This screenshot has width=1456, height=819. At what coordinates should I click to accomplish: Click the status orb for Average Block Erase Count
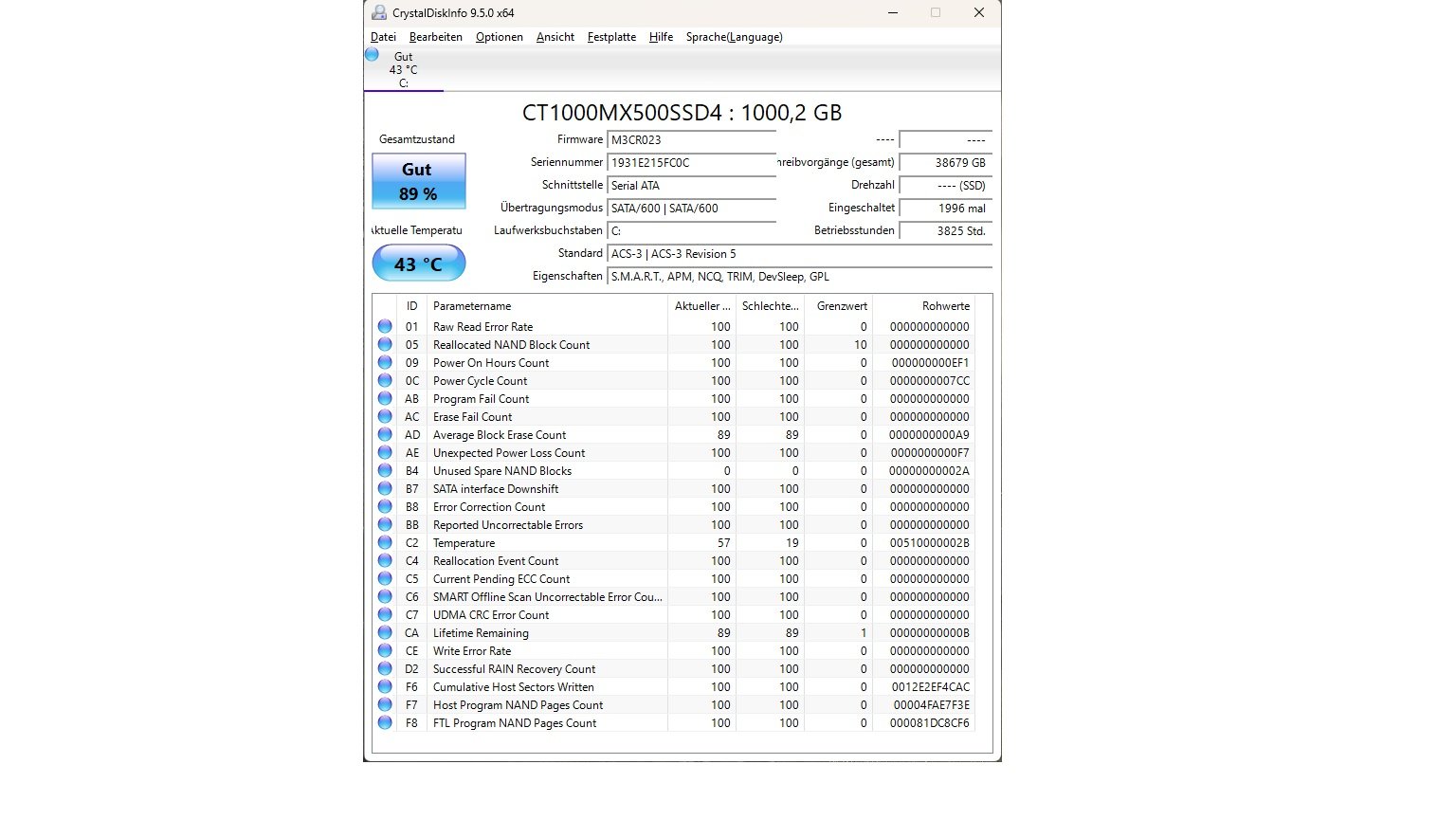[x=385, y=434]
